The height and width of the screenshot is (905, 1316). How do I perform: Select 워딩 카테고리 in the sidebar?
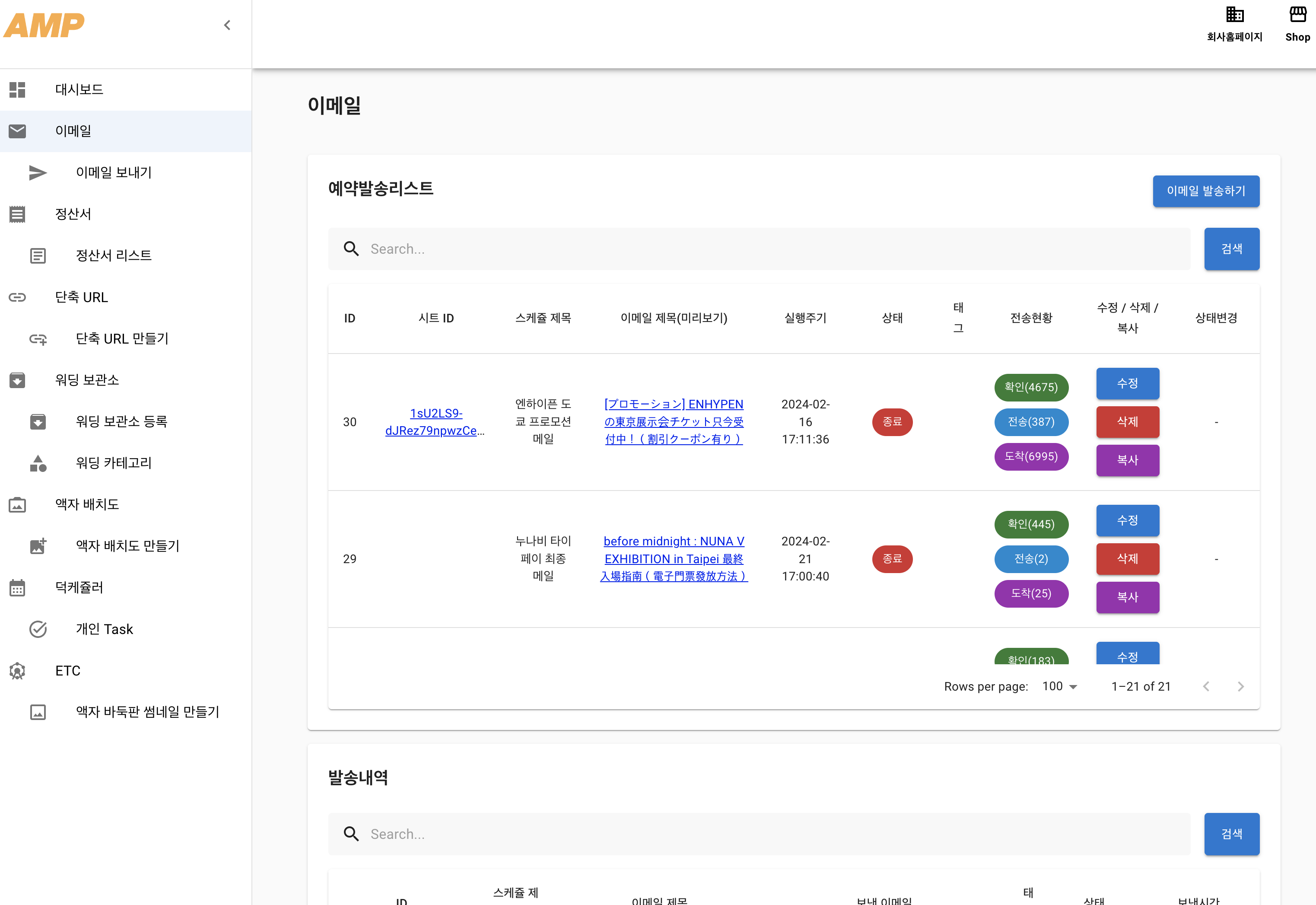tap(114, 463)
